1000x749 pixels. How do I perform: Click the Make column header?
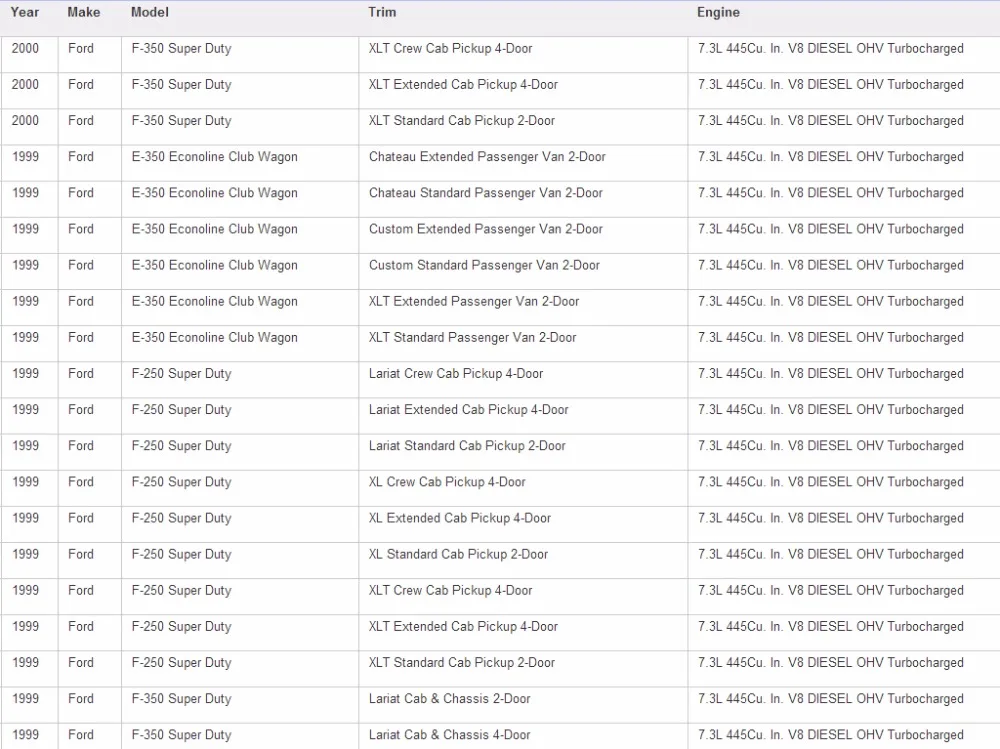click(x=84, y=12)
